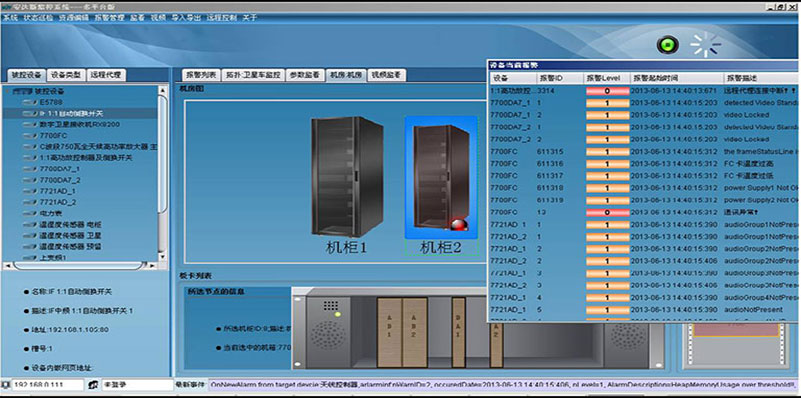Select the 机柜1 server rack icon
This screenshot has height=398, width=801.
[x=346, y=176]
